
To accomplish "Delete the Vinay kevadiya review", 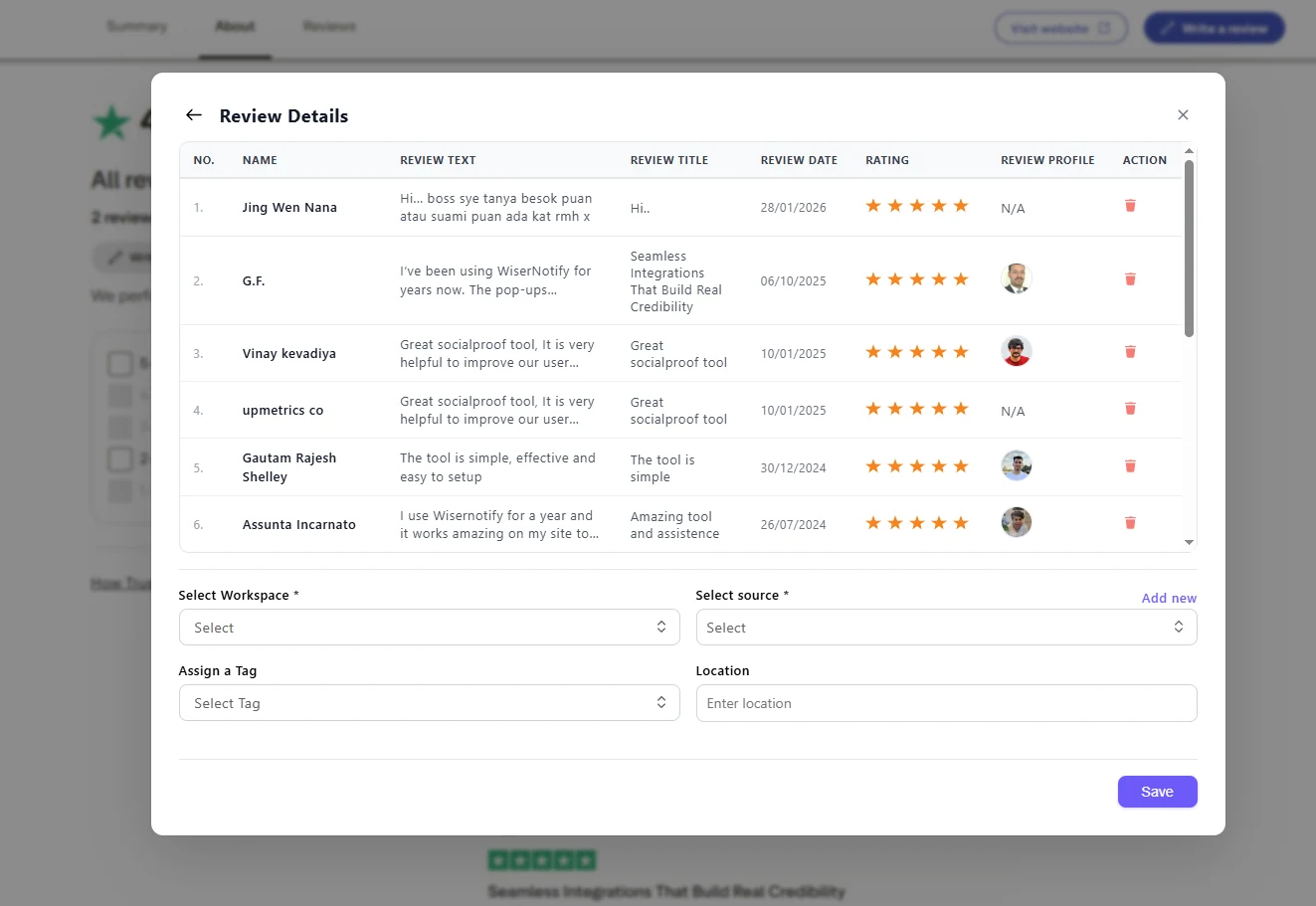I will pyautogui.click(x=1130, y=352).
